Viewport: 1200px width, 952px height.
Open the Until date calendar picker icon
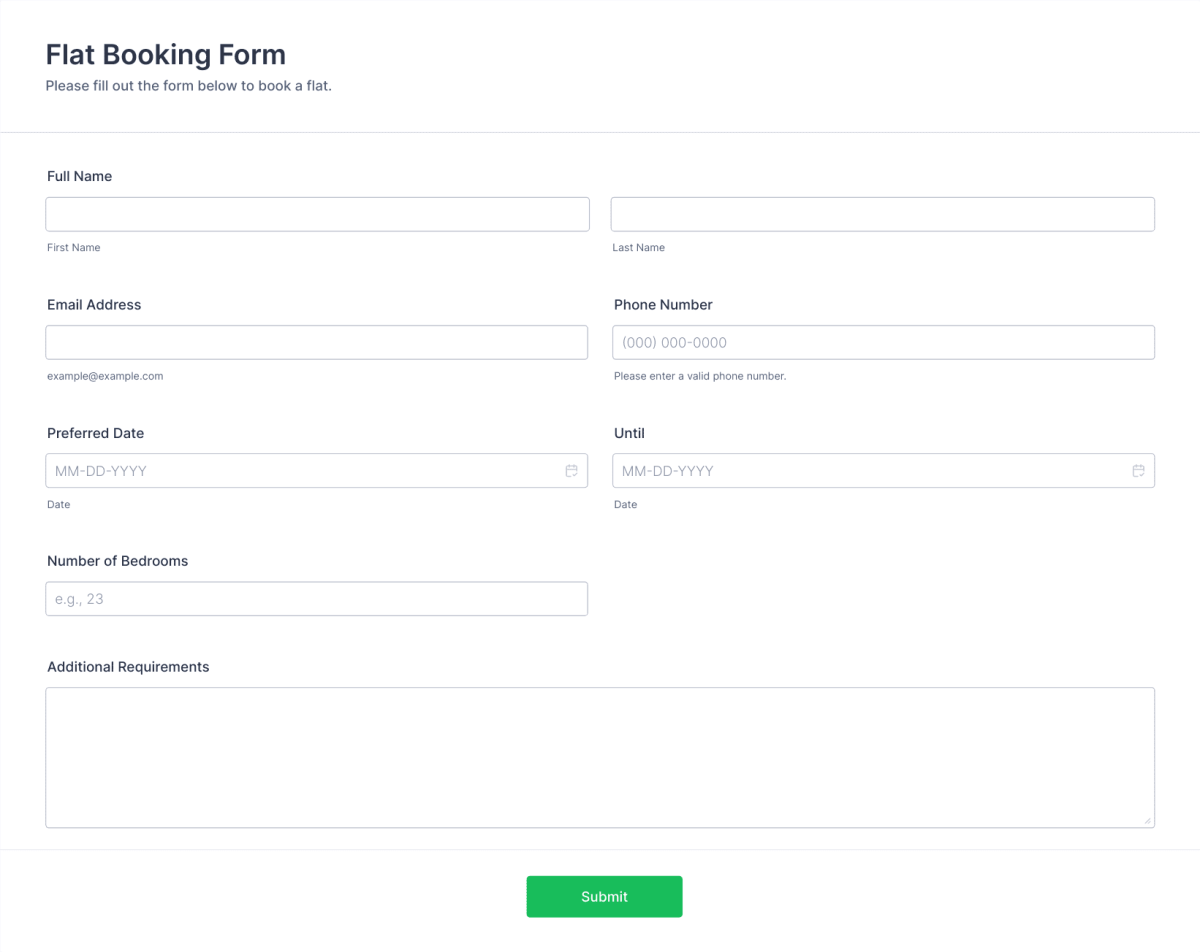pyautogui.click(x=1138, y=471)
